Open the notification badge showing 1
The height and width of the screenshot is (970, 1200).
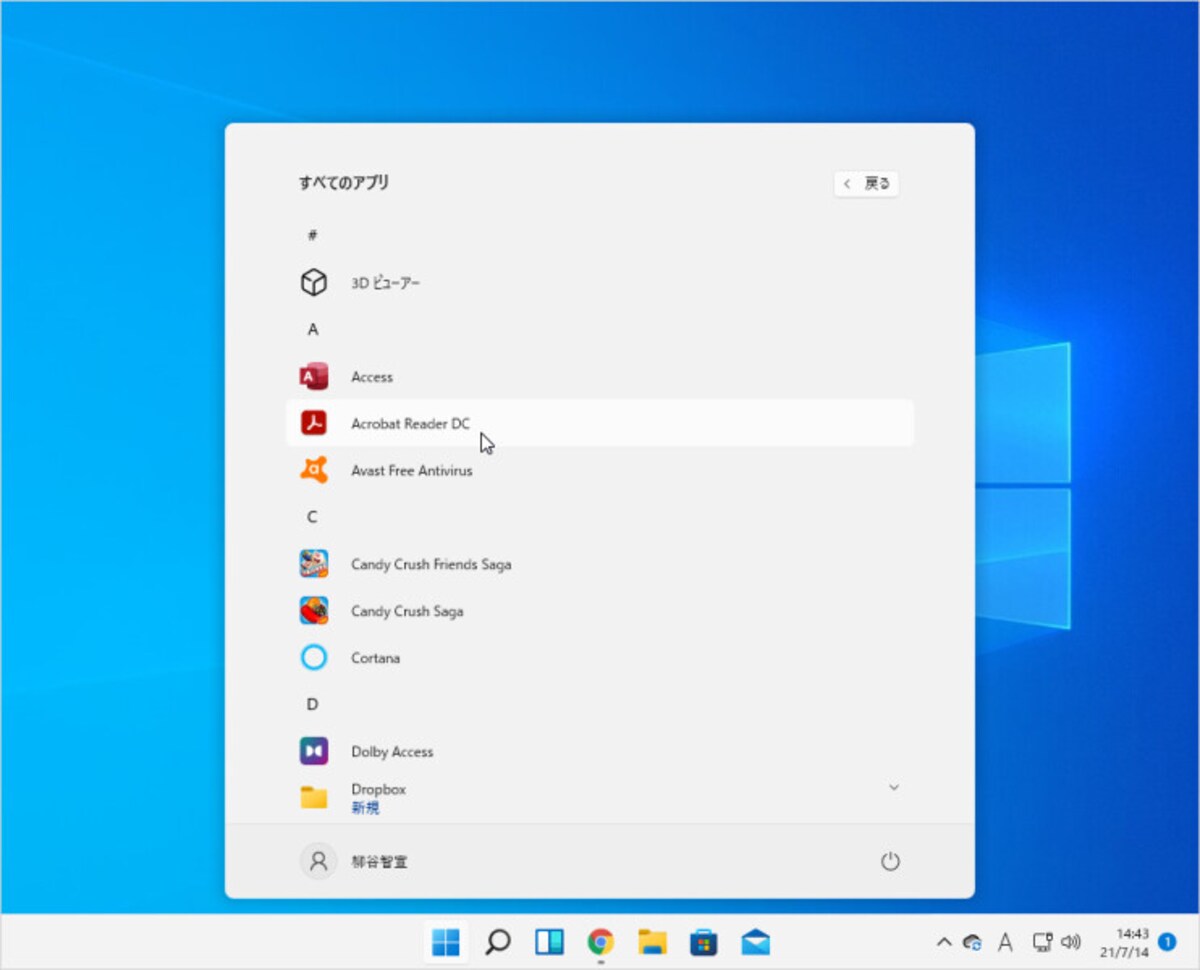(1166, 942)
